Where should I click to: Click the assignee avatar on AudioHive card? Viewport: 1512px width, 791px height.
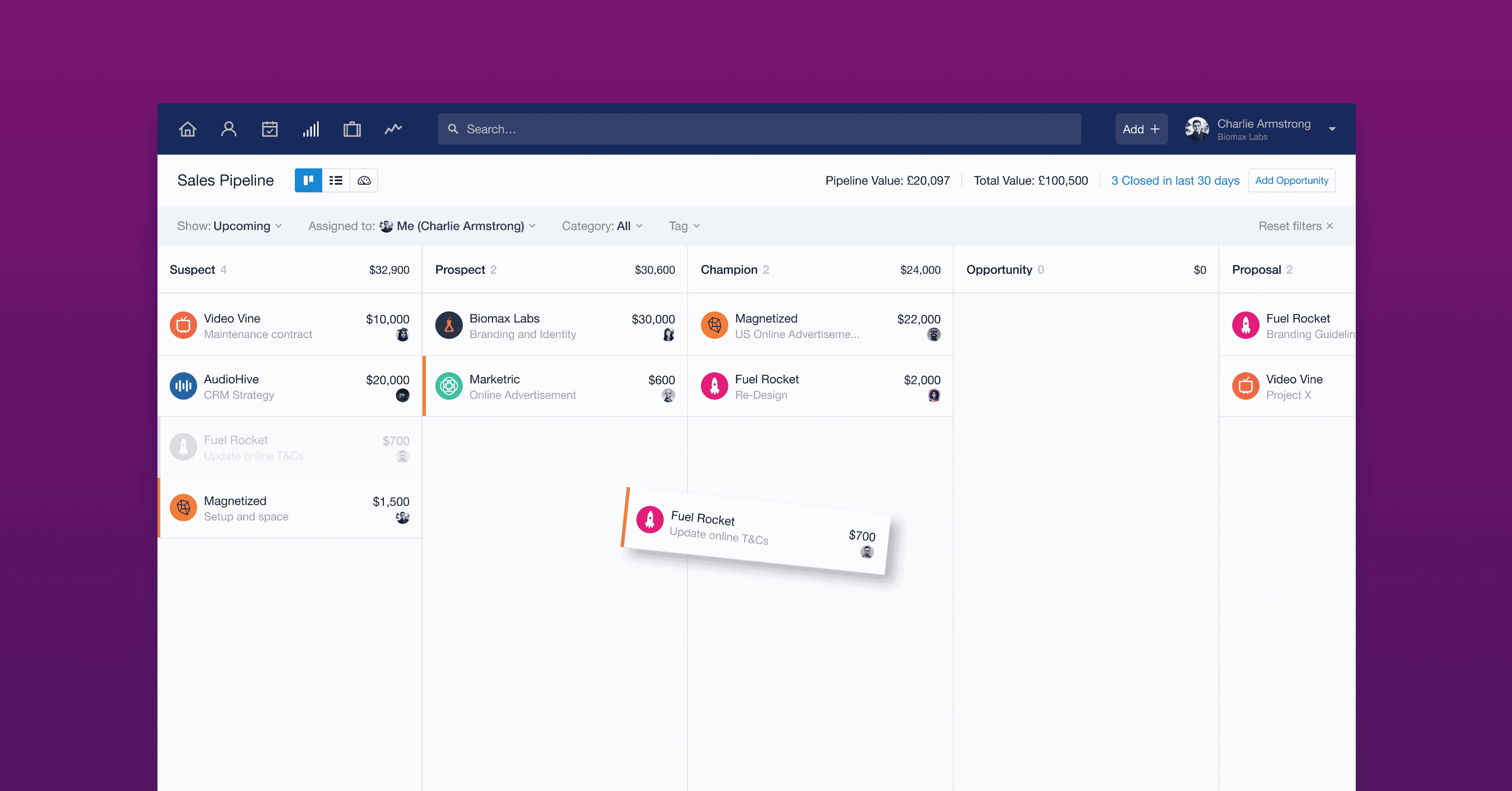tap(402, 395)
